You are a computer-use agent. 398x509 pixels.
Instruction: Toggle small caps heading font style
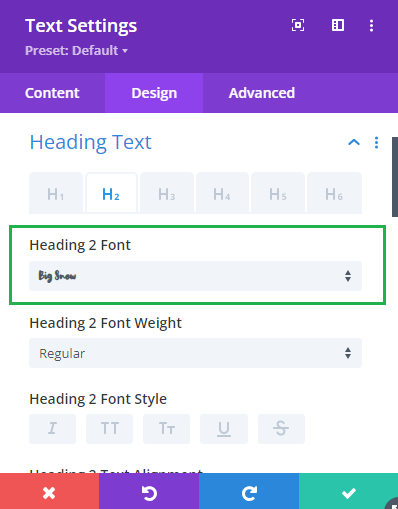coord(166,429)
